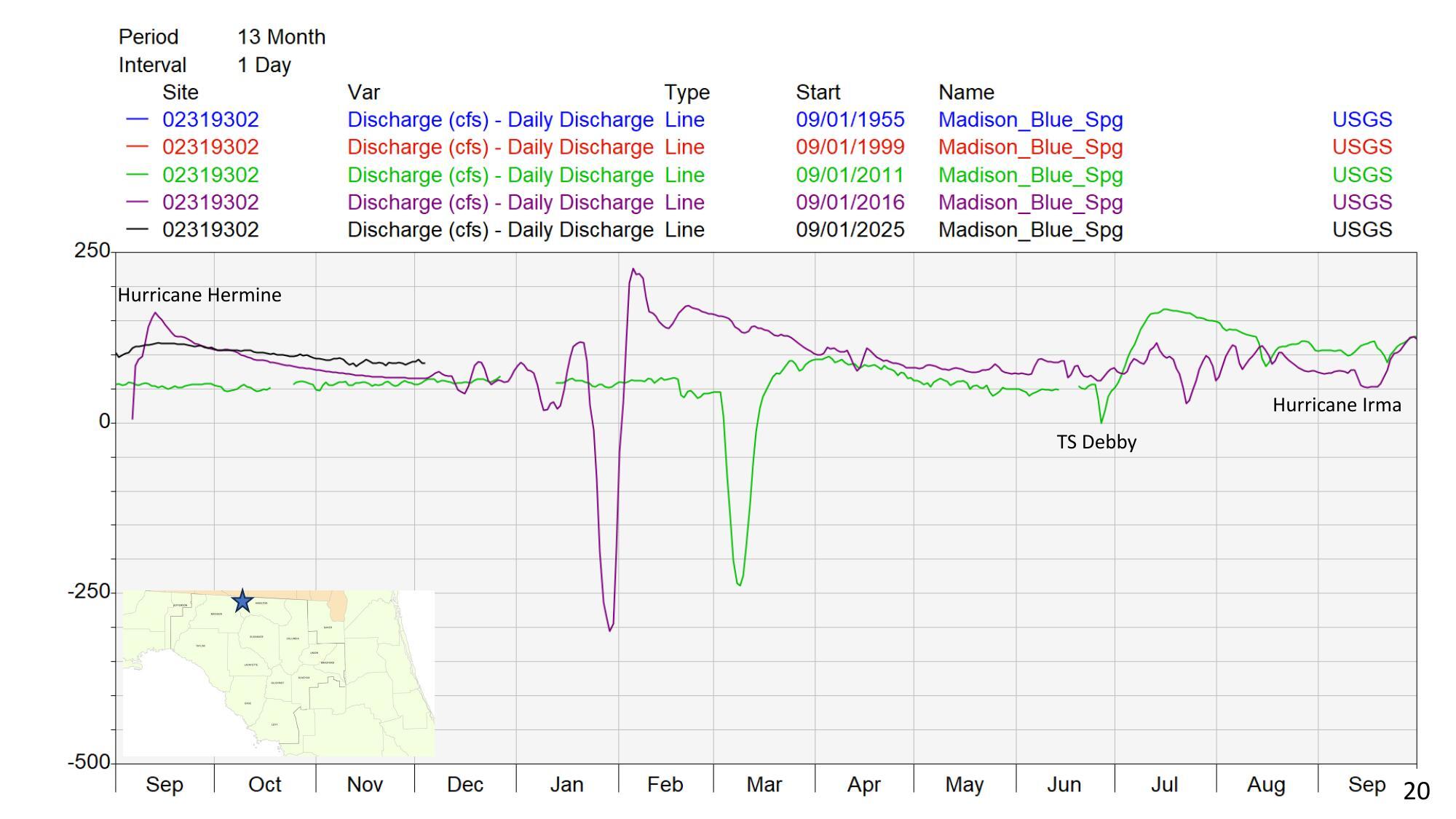
Task: Click the red USGS source label
Action: click(x=1361, y=147)
